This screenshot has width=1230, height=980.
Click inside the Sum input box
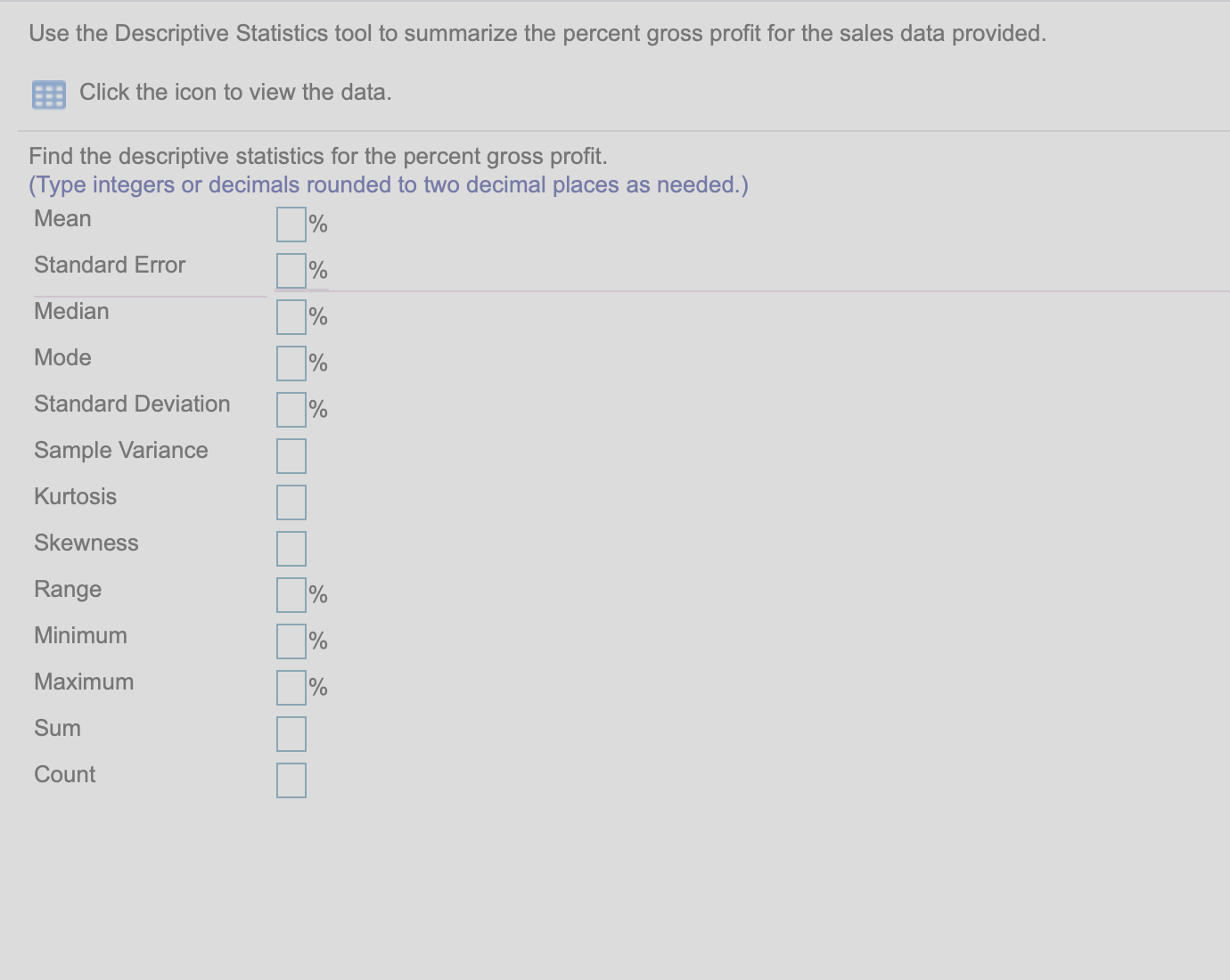tap(291, 733)
